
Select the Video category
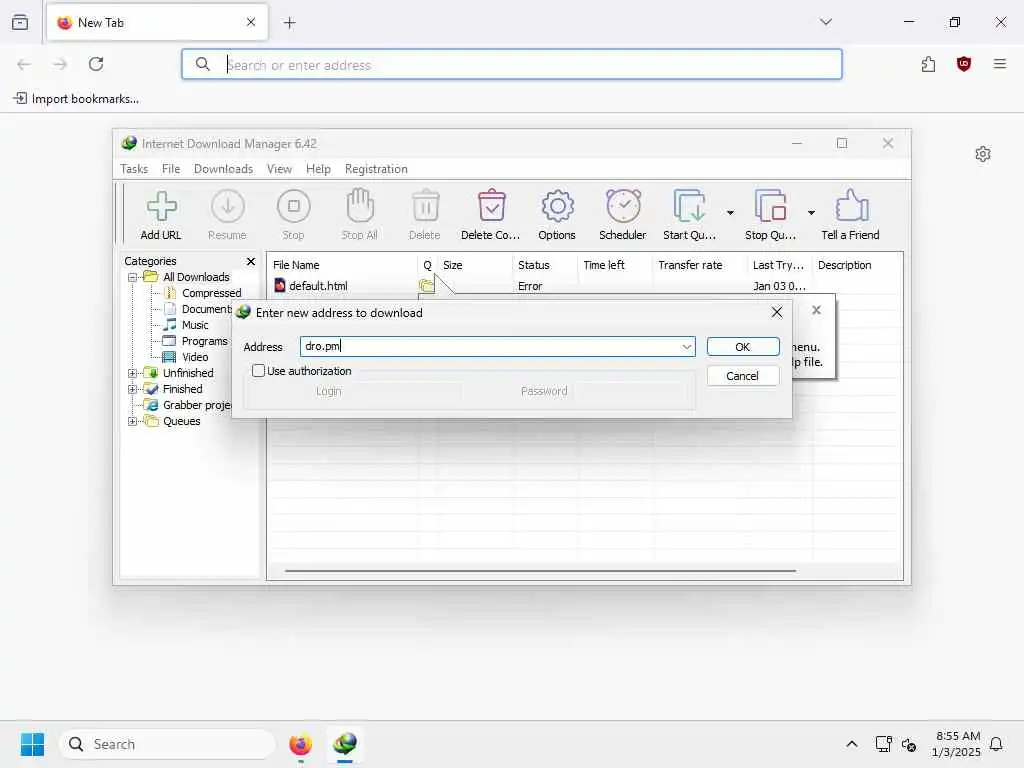coord(195,357)
